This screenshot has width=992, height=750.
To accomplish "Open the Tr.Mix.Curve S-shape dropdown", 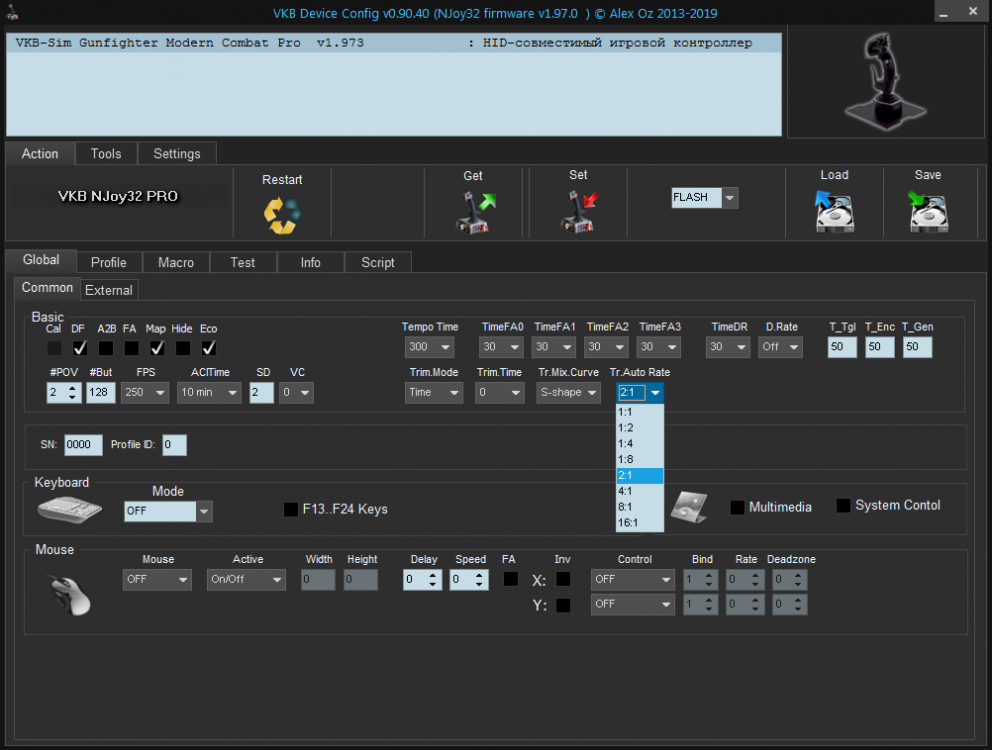I will tap(592, 393).
